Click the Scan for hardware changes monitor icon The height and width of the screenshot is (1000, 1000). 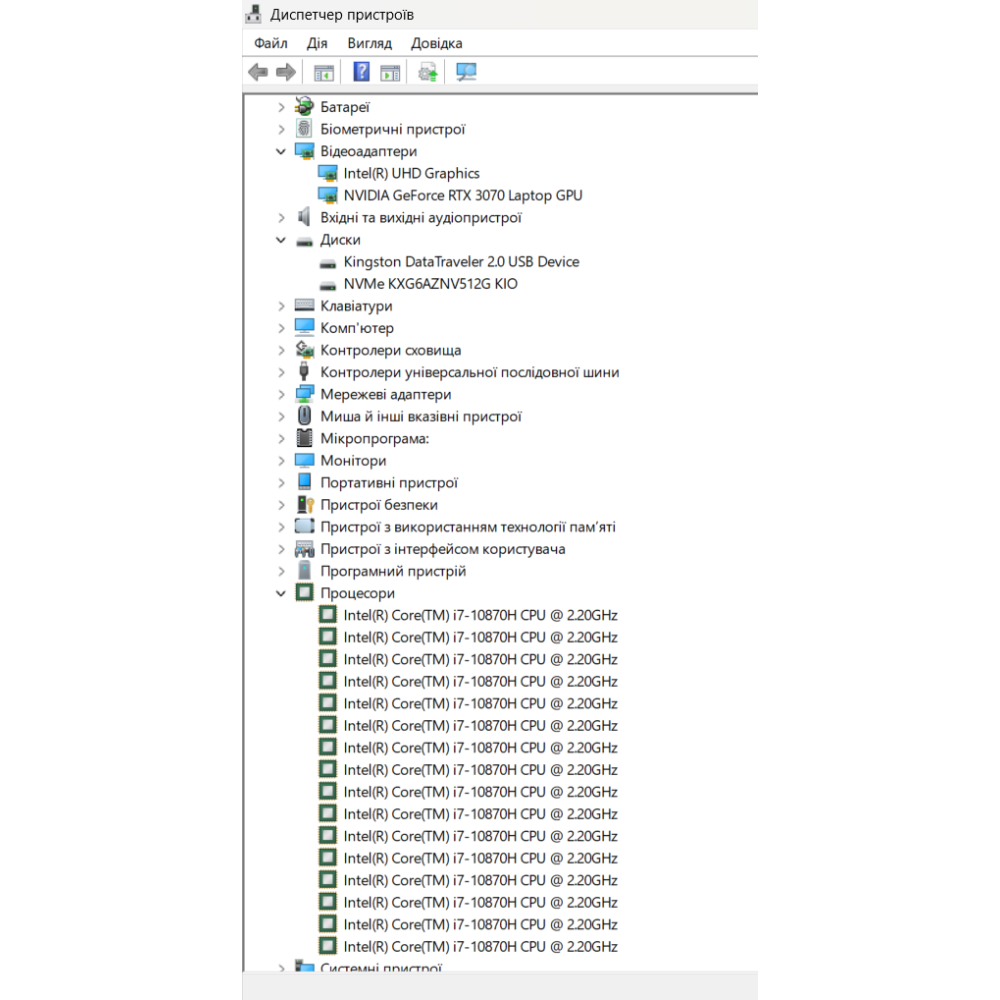point(466,72)
